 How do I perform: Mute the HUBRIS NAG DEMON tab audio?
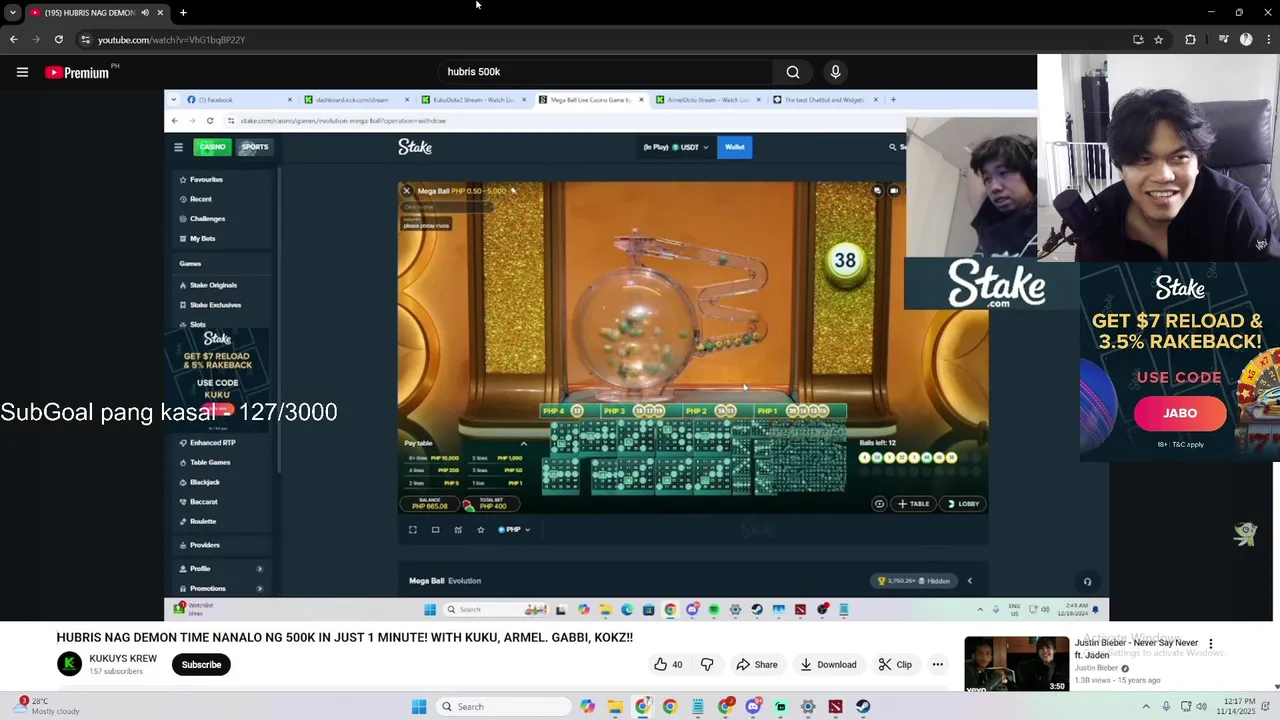[x=145, y=13]
